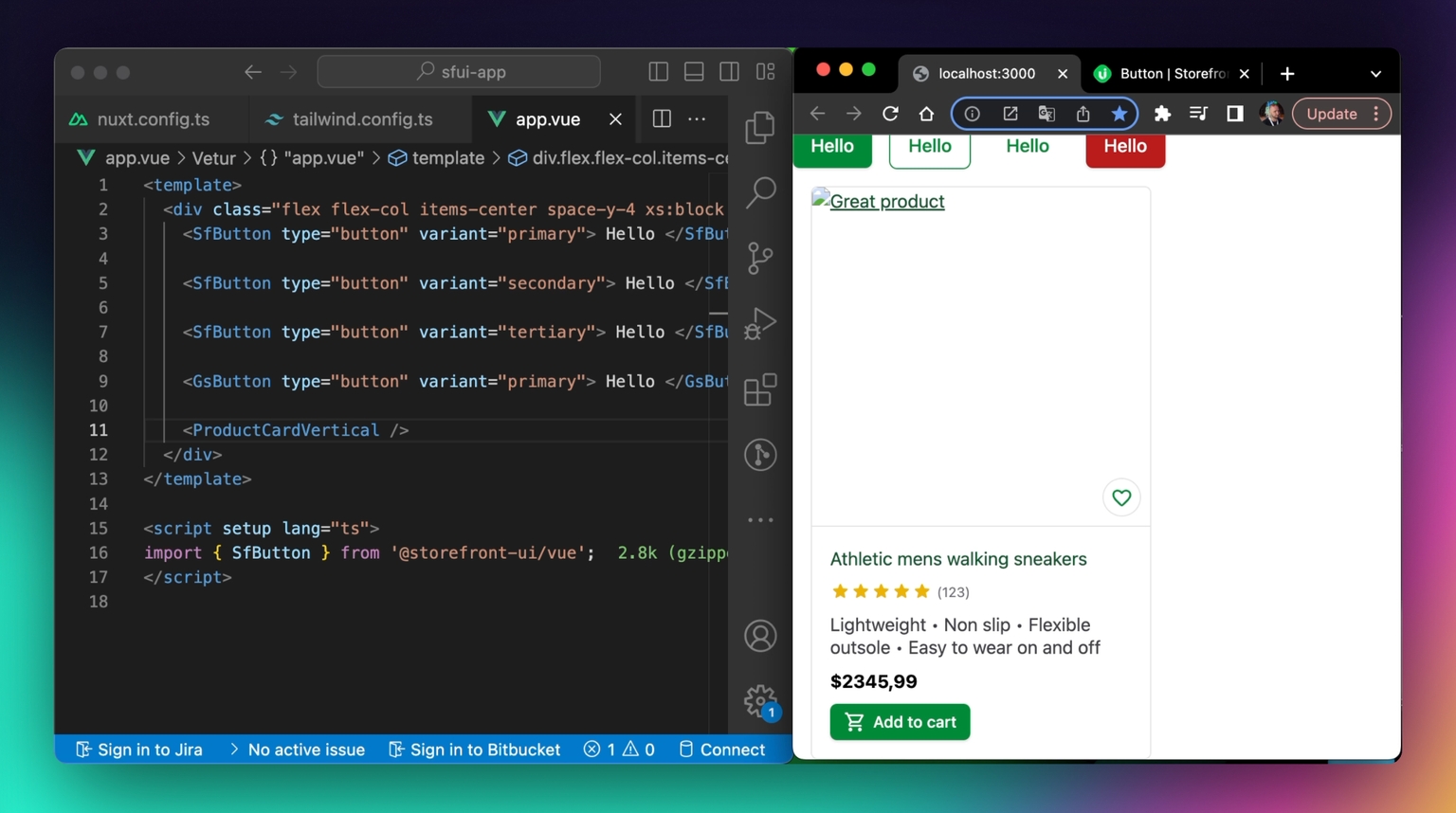Image resolution: width=1456 pixels, height=813 pixels.
Task: Place cursor on ProductCardVertical code line
Action: (x=296, y=430)
